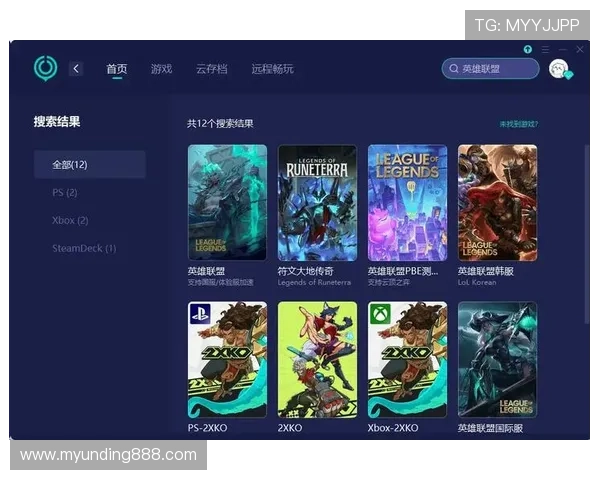Click the PlayStation badge on PS-2XKO cover
Image resolution: width=600 pixels, height=480 pixels.
[200, 313]
